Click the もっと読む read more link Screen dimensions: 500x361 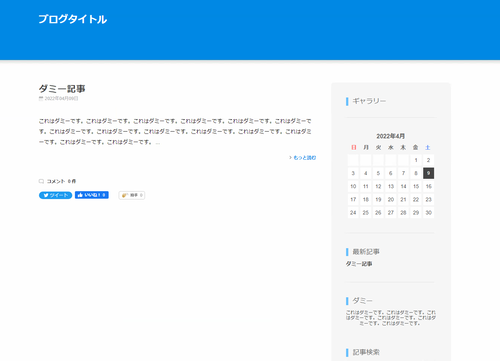coord(304,158)
